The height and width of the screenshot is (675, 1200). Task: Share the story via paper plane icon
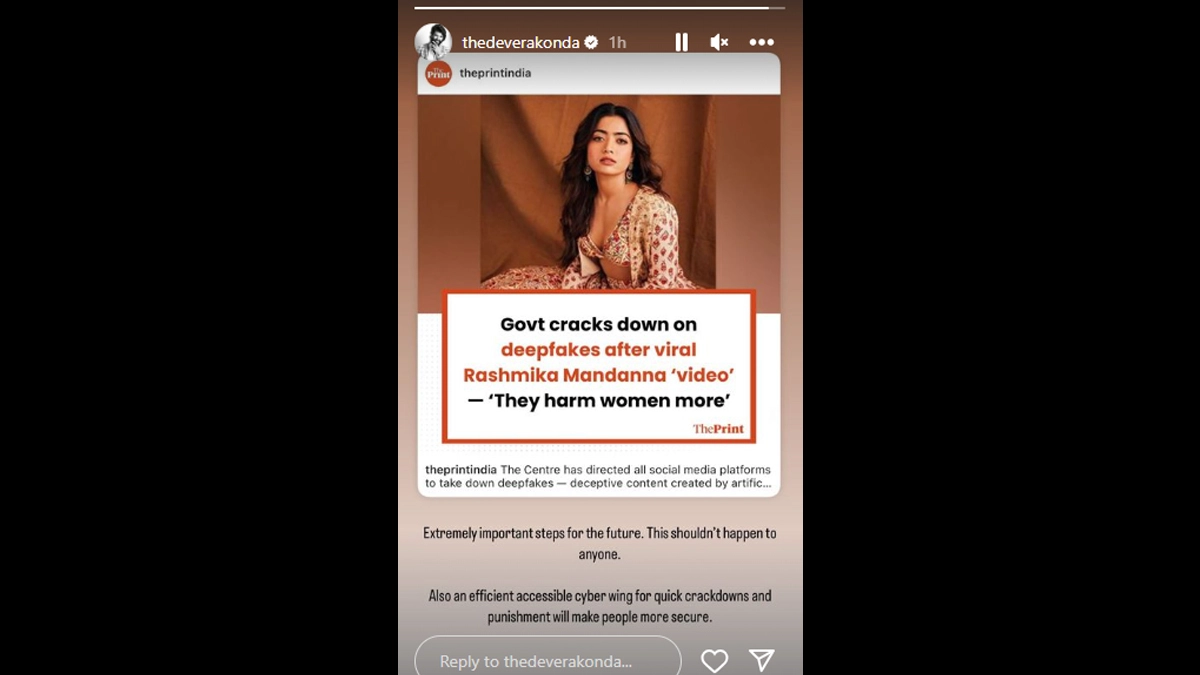[762, 660]
